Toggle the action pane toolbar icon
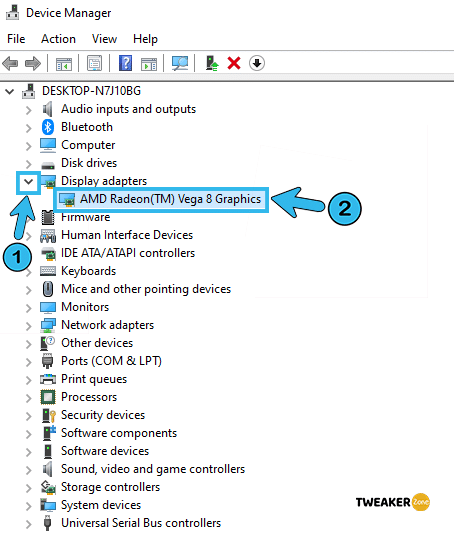Screen dimensions: 454x537 click(x=149, y=64)
